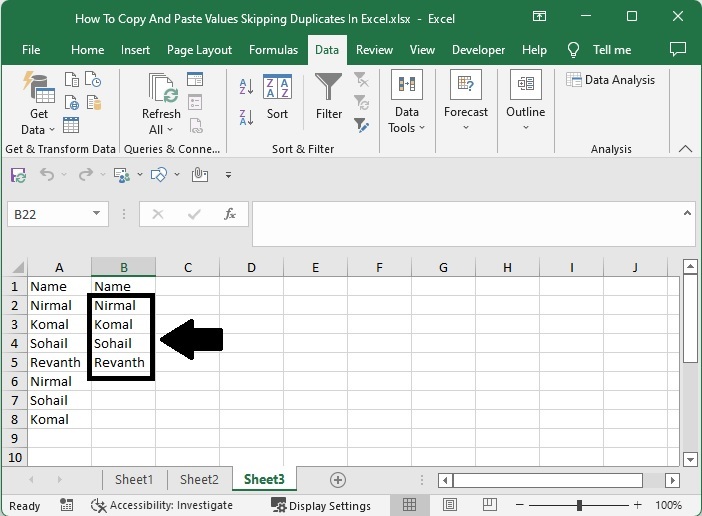Open Existing Connections icon
This screenshot has width=702, height=516.
94,102
